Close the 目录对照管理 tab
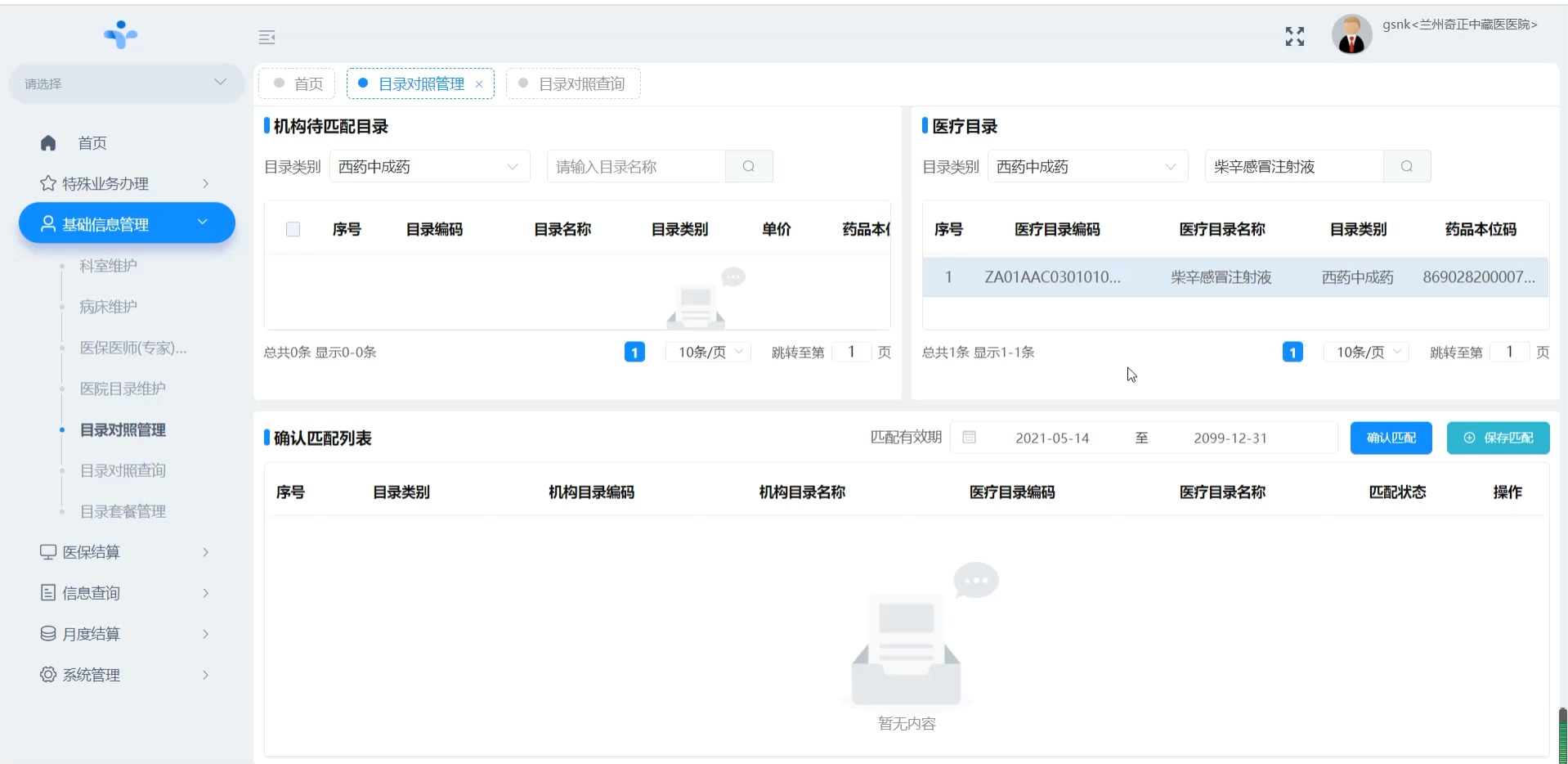1568x764 pixels. pos(479,84)
